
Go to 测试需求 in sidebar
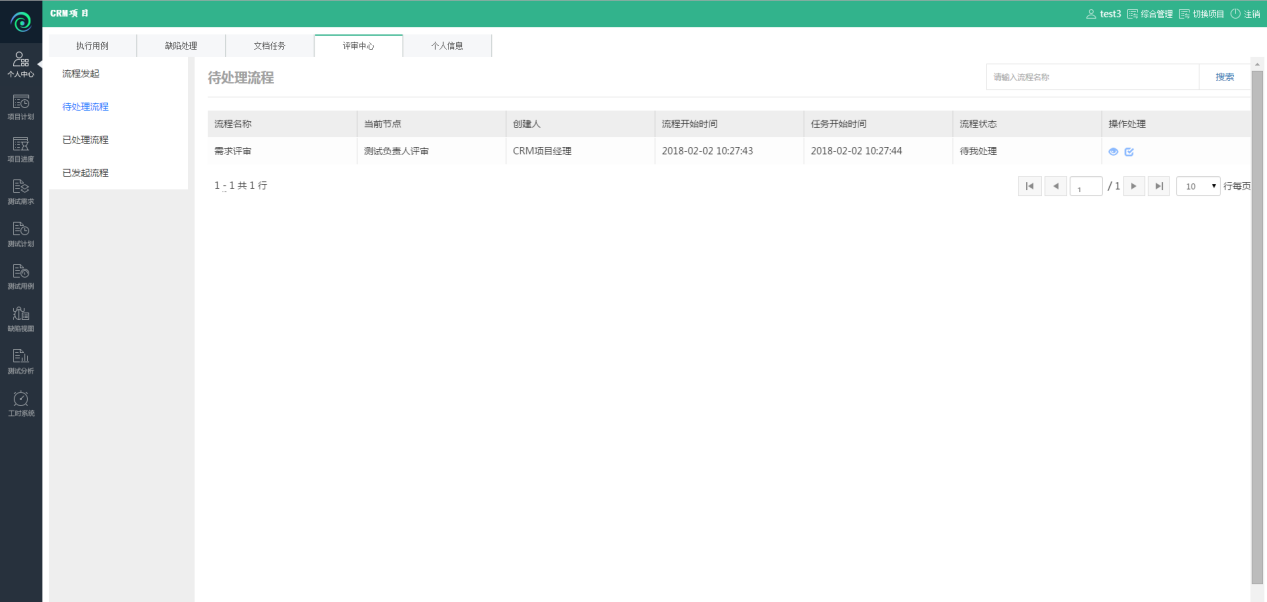(20, 191)
